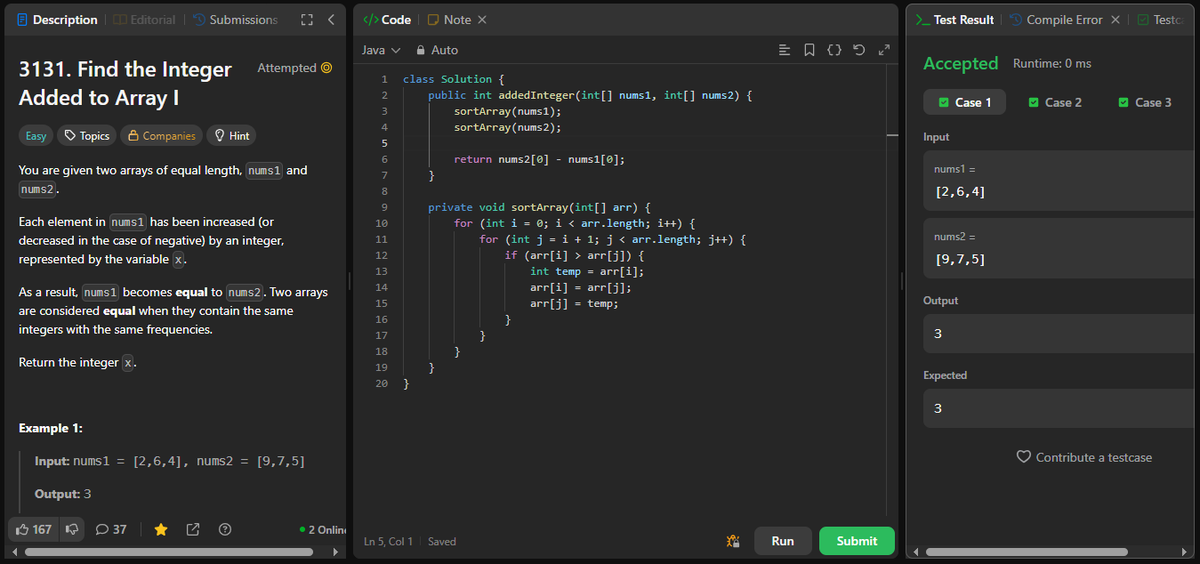Click the test result scrollbar right arrow
Viewport: 1200px width, 564px height.
coord(1185,552)
